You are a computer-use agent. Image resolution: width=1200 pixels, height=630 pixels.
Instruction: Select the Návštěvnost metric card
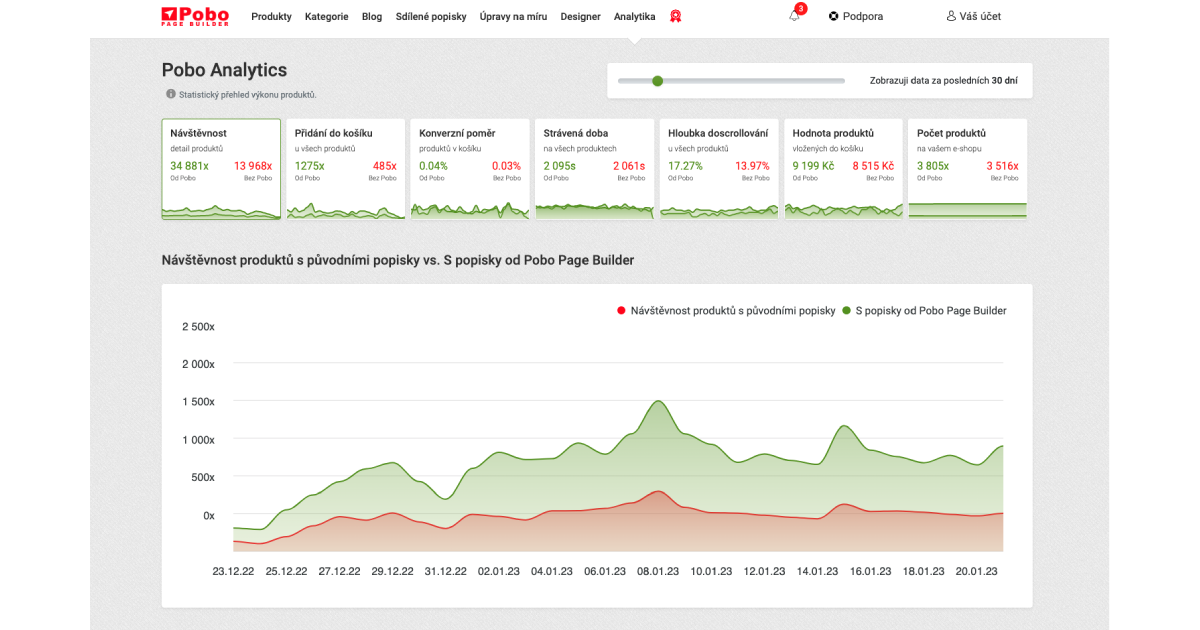pos(221,169)
